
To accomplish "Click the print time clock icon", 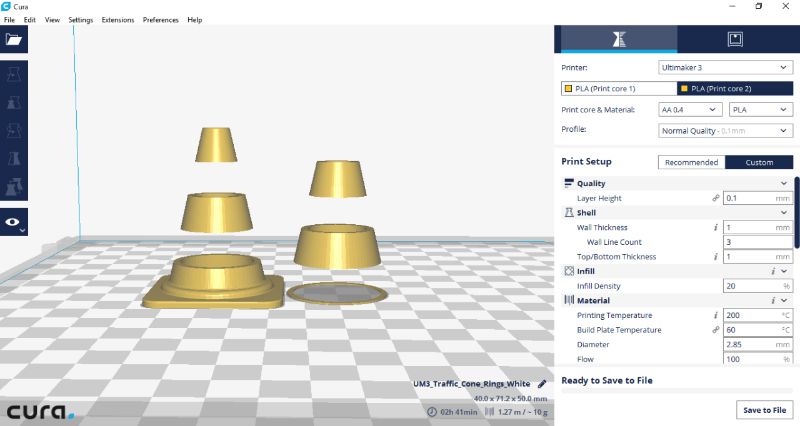I will coord(432,412).
